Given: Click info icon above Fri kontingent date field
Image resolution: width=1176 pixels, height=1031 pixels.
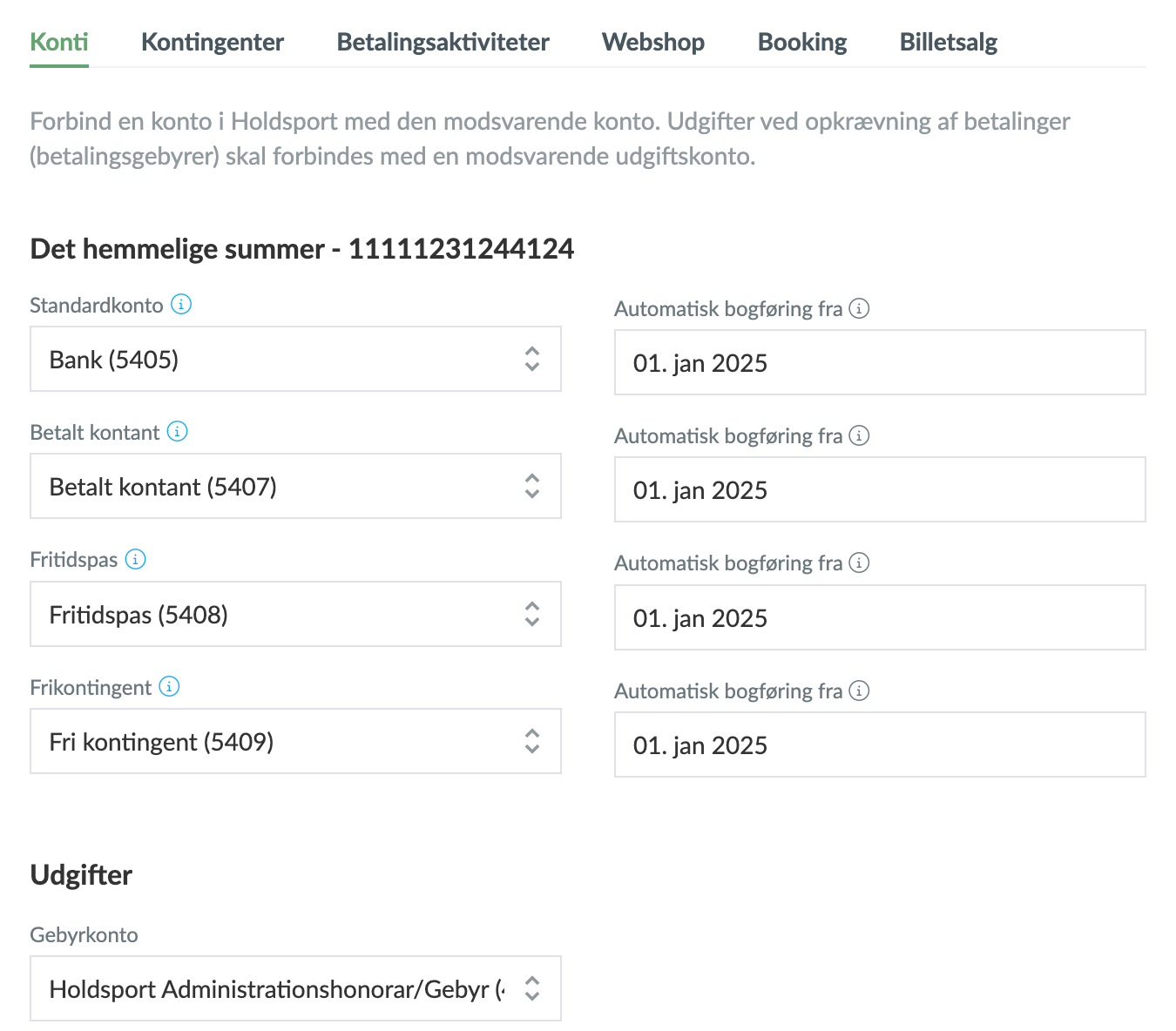Looking at the screenshot, I should (859, 691).
